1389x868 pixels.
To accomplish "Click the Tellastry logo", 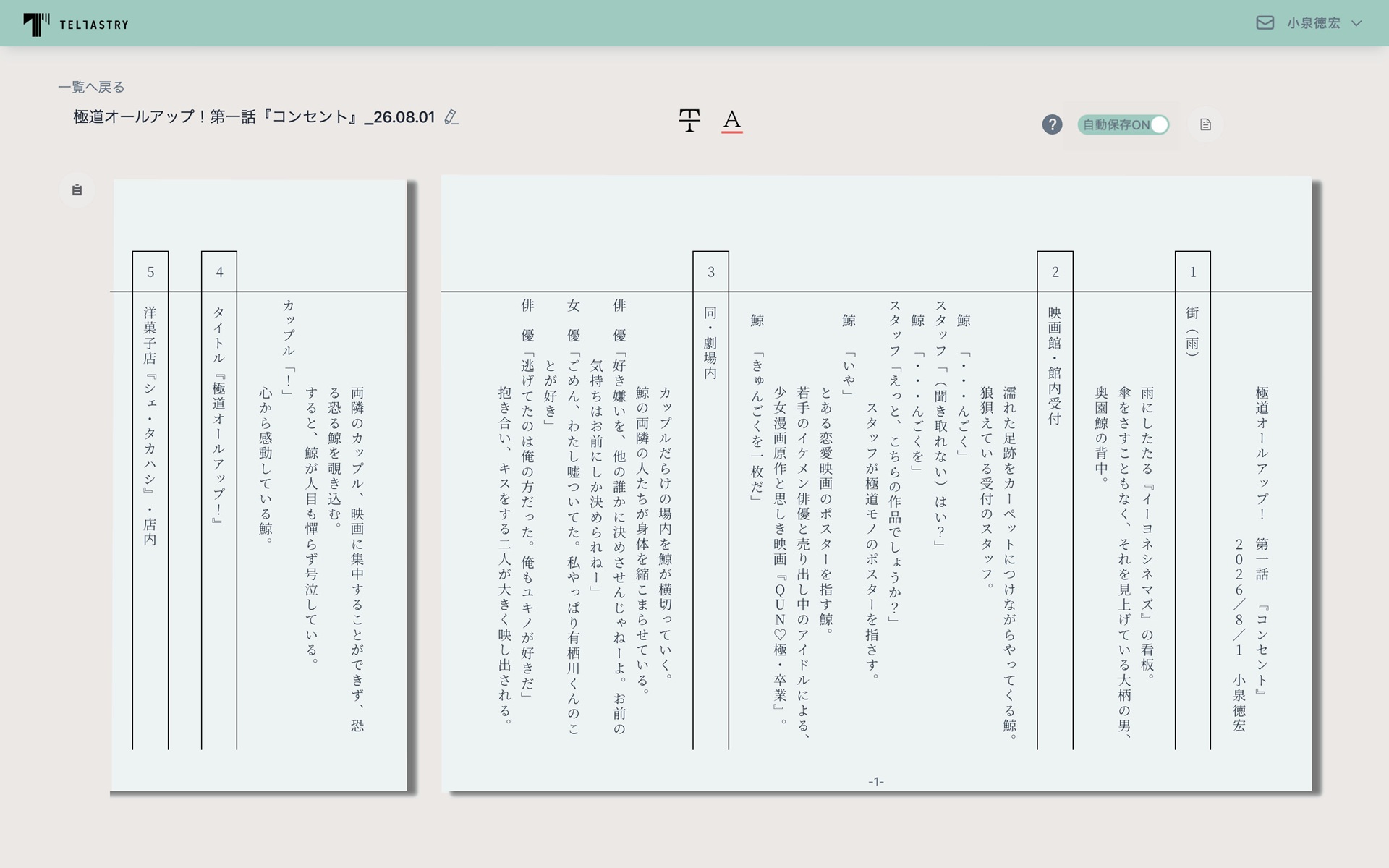I will [75, 24].
